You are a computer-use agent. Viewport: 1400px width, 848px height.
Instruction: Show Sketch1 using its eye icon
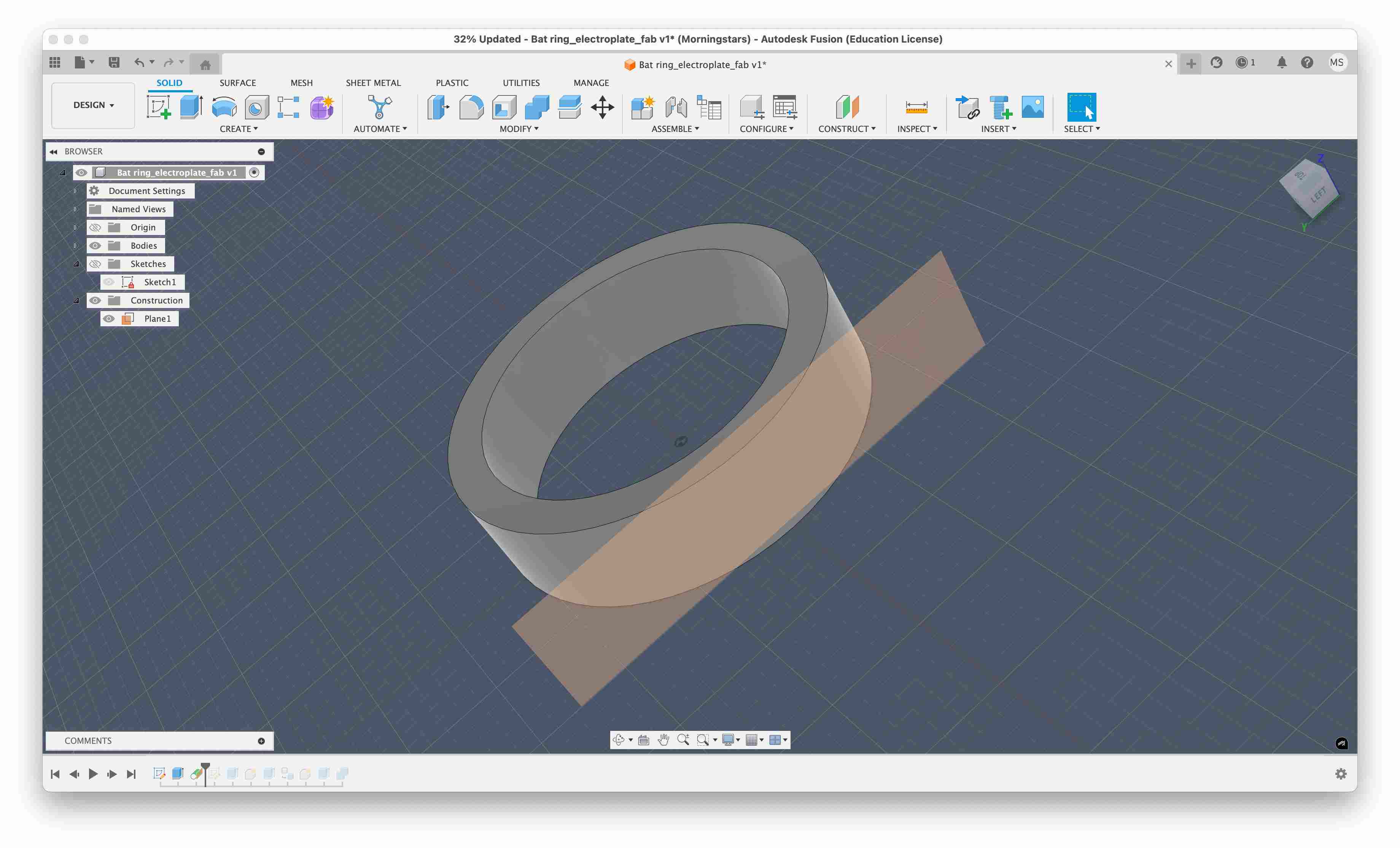click(108, 282)
